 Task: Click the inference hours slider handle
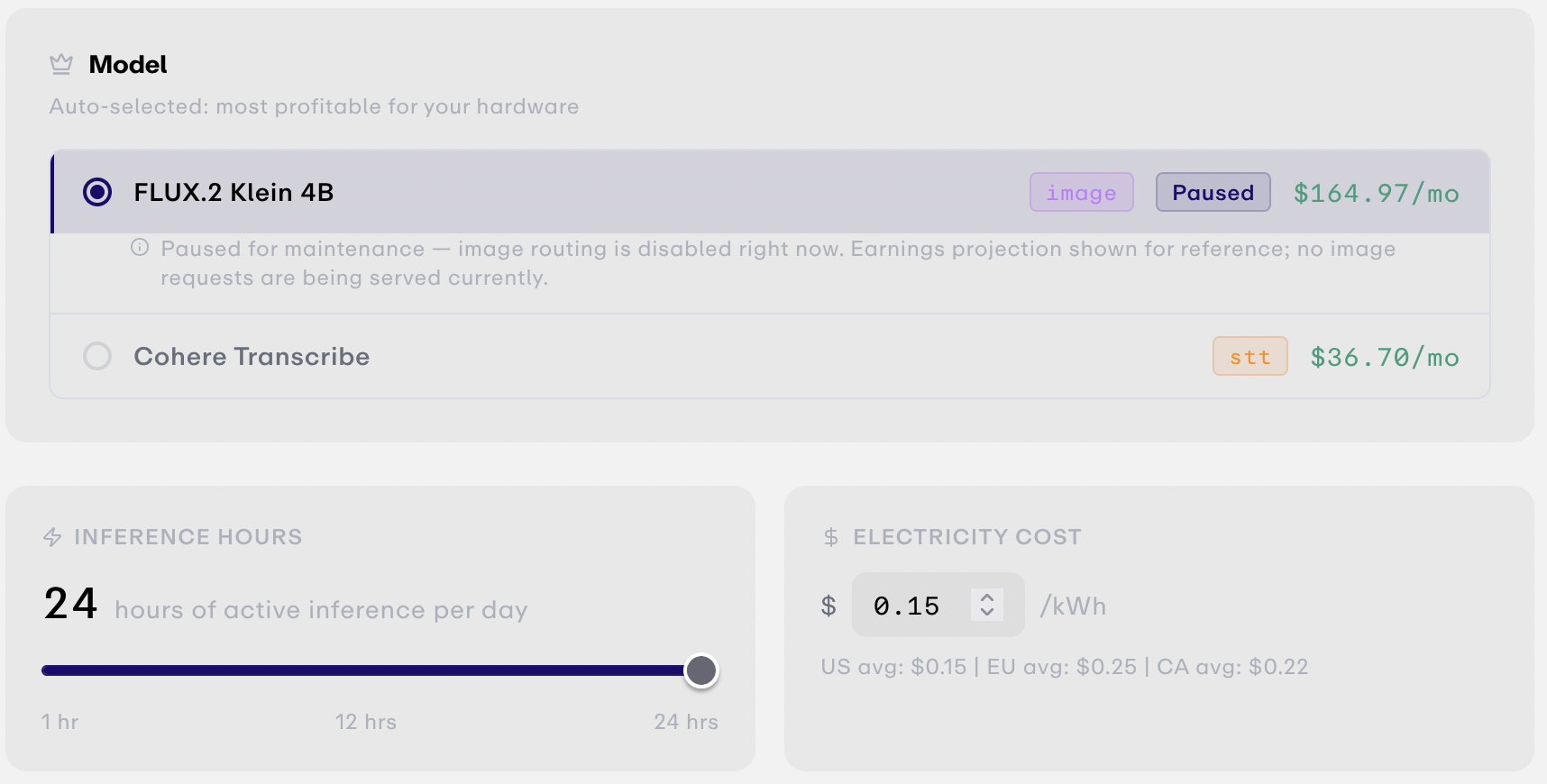tap(701, 670)
